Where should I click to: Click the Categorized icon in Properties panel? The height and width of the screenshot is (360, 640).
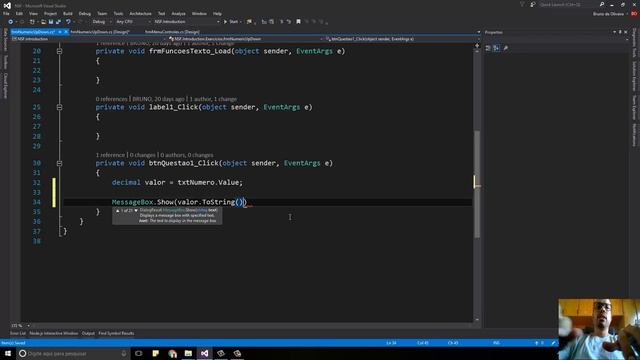click(488, 48)
